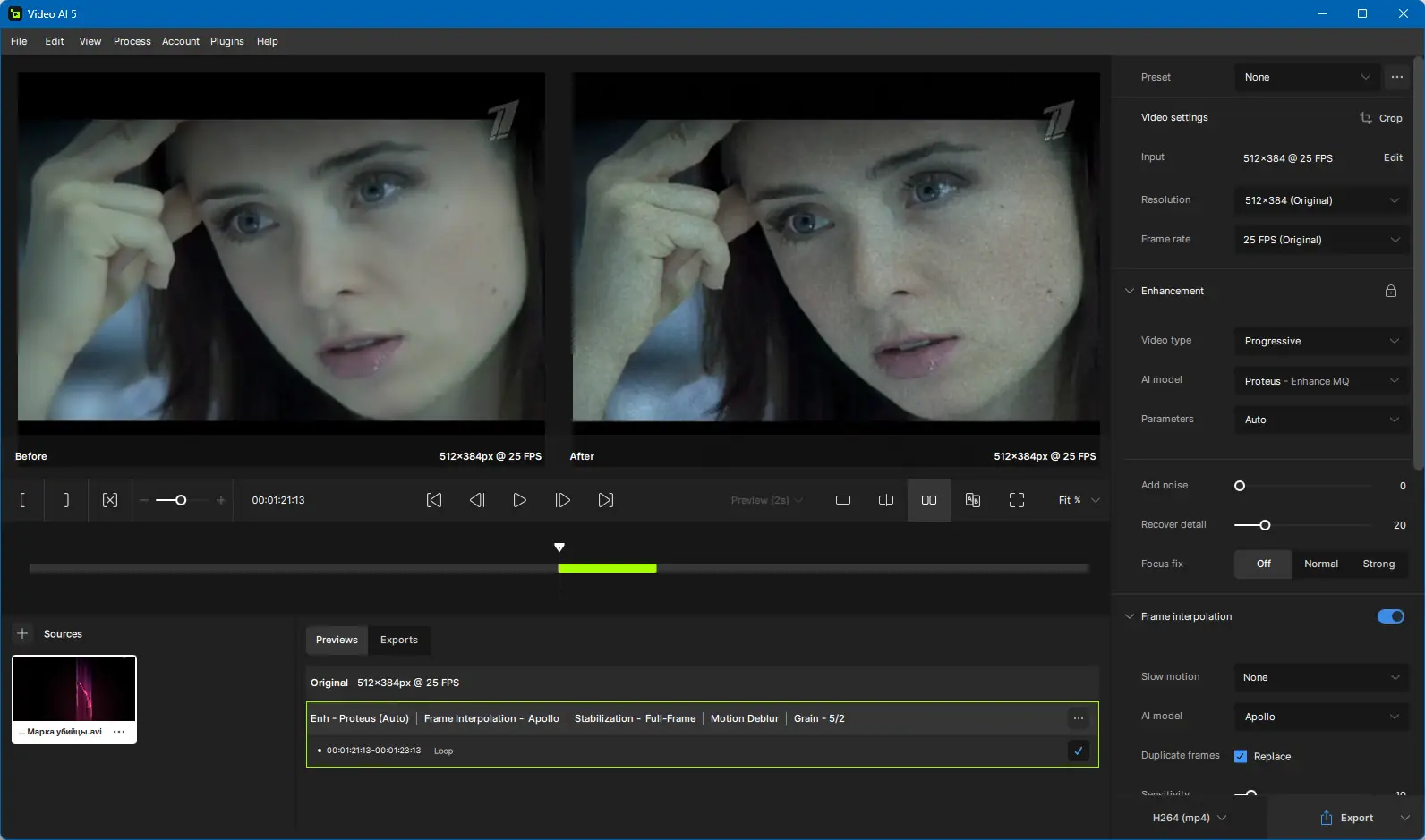Screen dimensions: 1425x840
Task: Set Focus fix to Normal
Action: (1321, 564)
